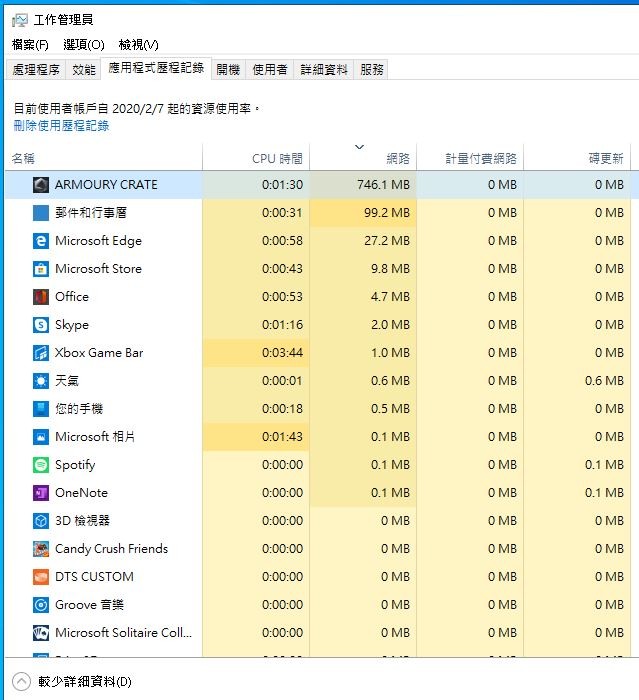Click the 0:03:44 CPU time value
This screenshot has width=639, height=700.
click(x=282, y=353)
